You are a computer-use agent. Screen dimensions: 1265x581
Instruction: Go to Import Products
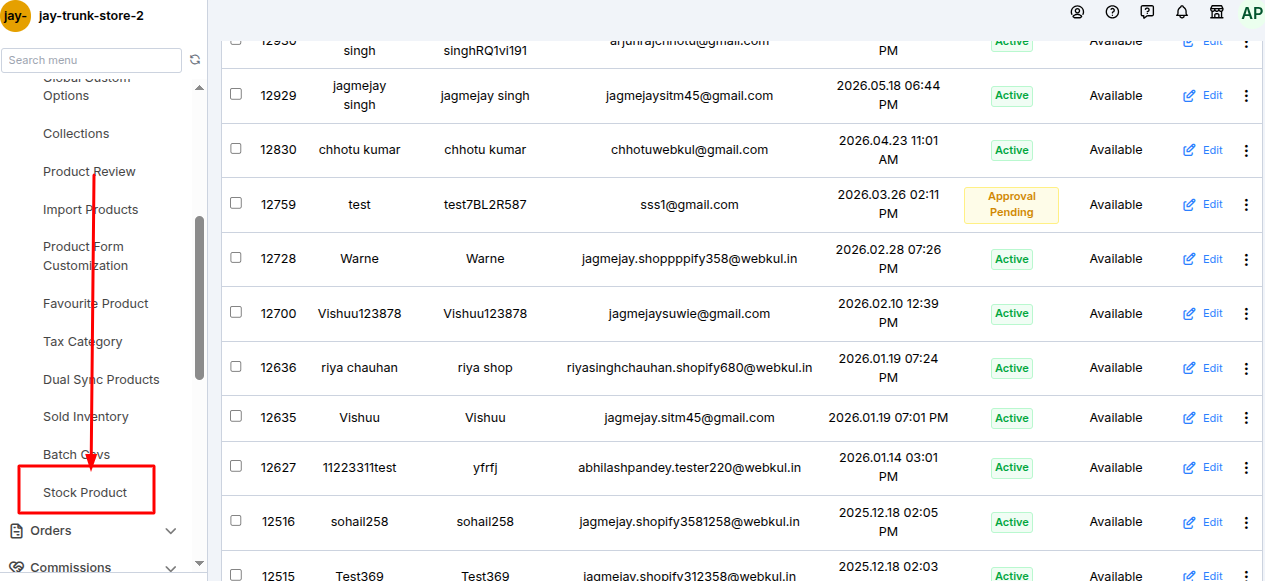coord(90,210)
